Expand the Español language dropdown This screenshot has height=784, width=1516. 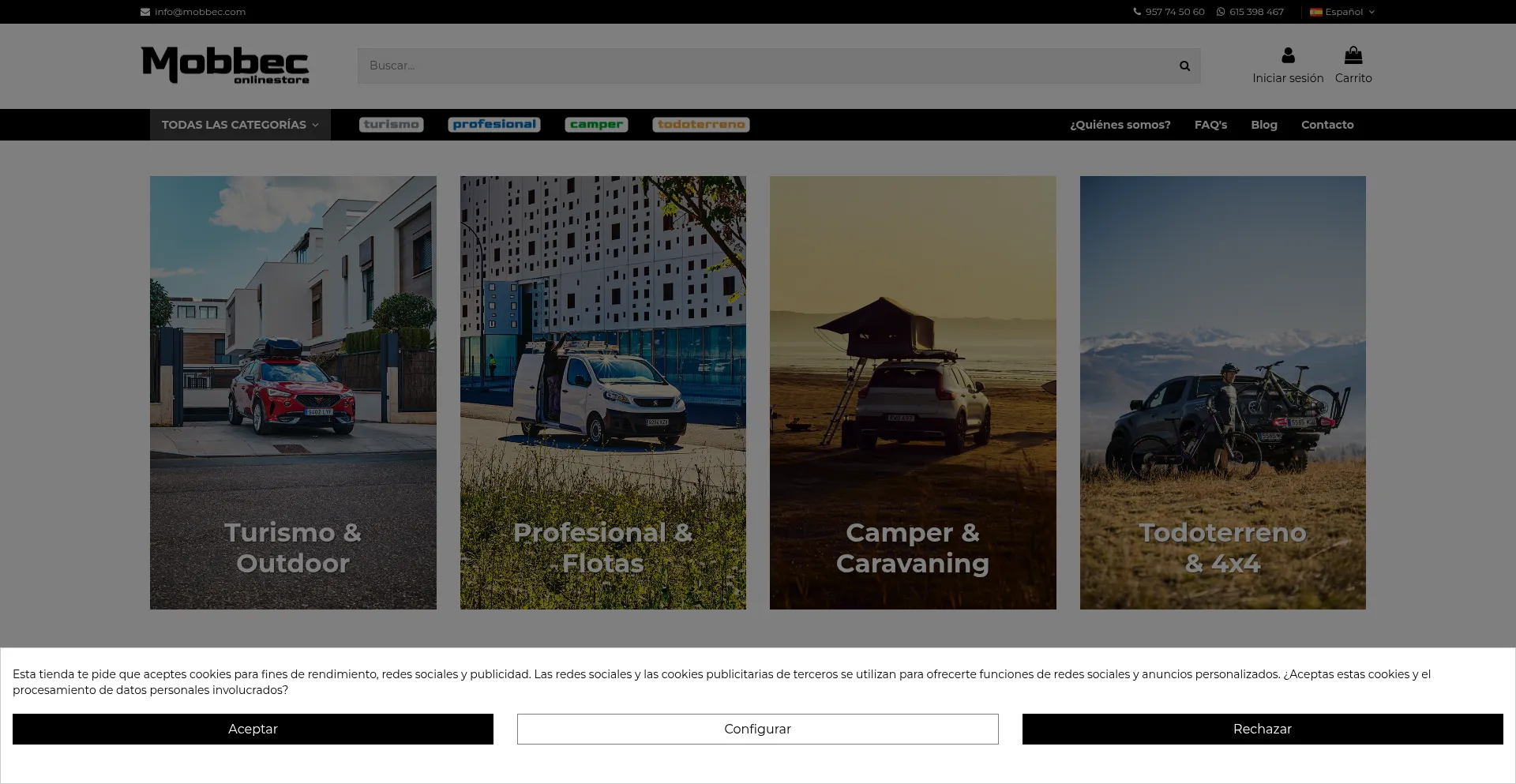point(1342,12)
